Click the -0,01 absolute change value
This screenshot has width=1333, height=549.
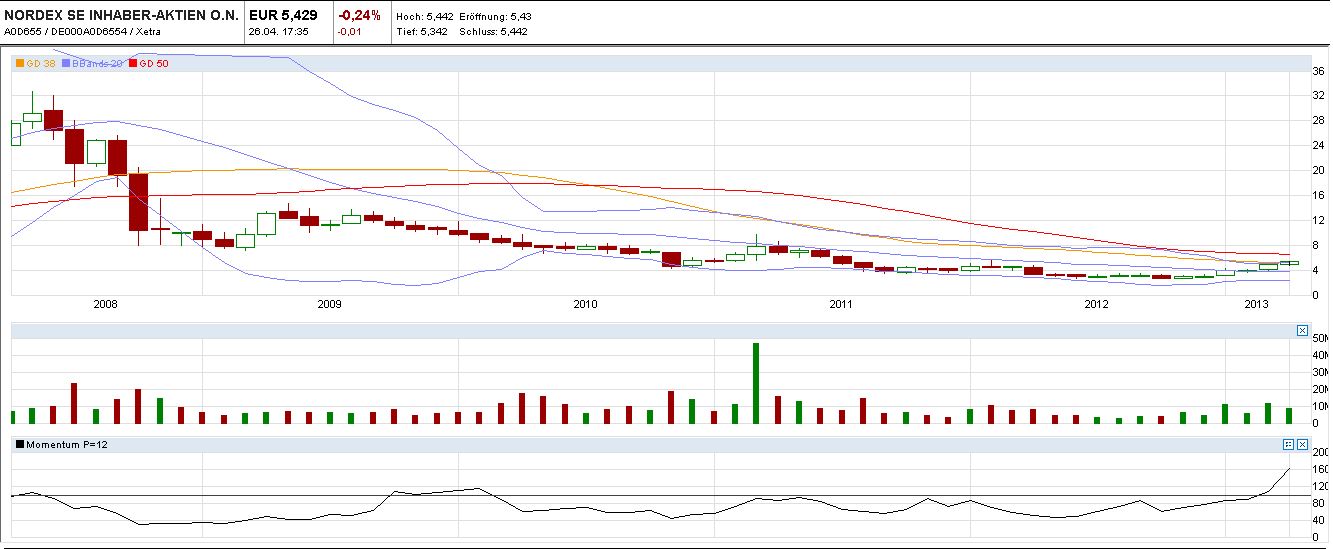[350, 32]
